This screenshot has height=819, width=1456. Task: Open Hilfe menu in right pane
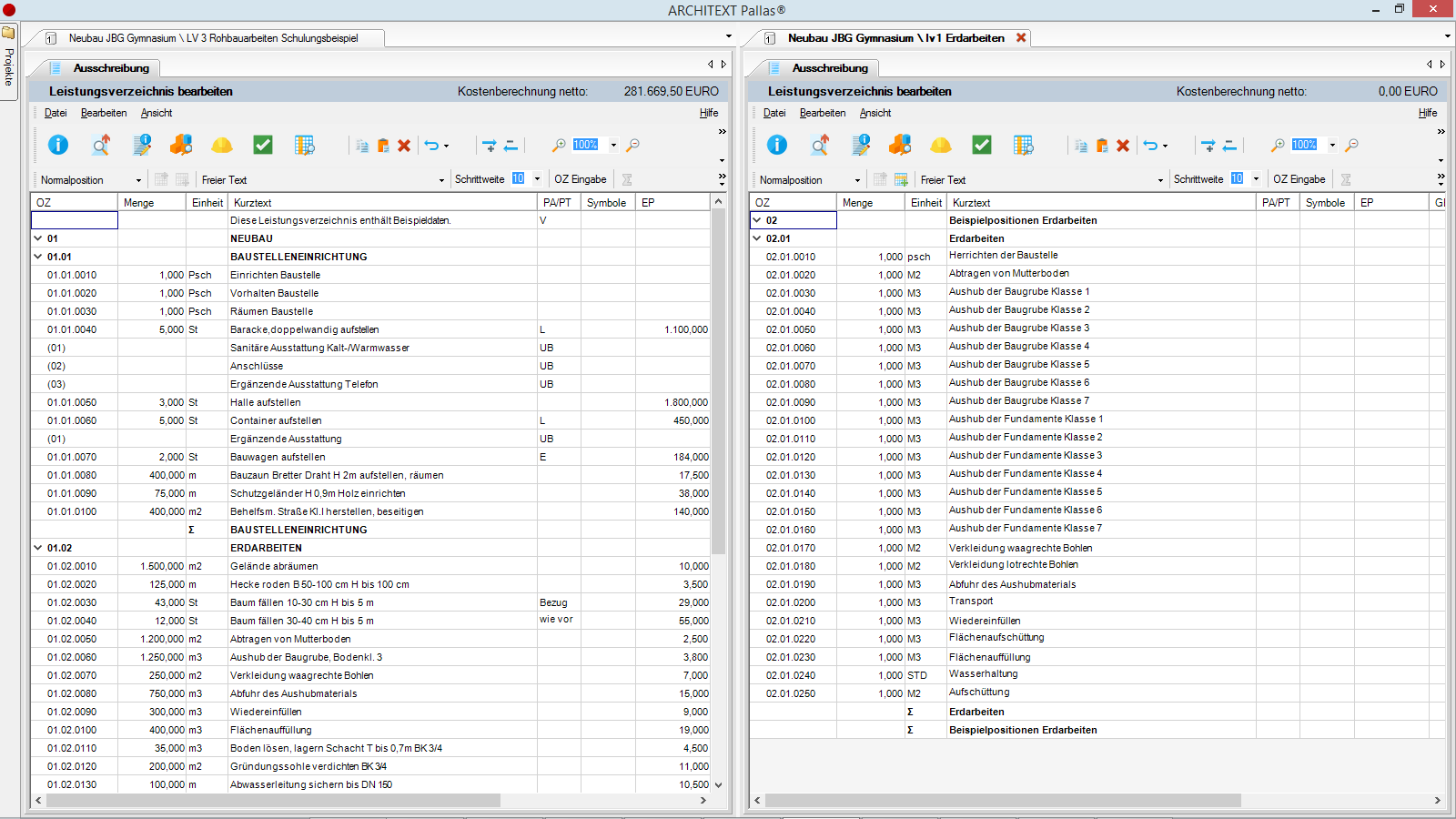pyautogui.click(x=1428, y=113)
